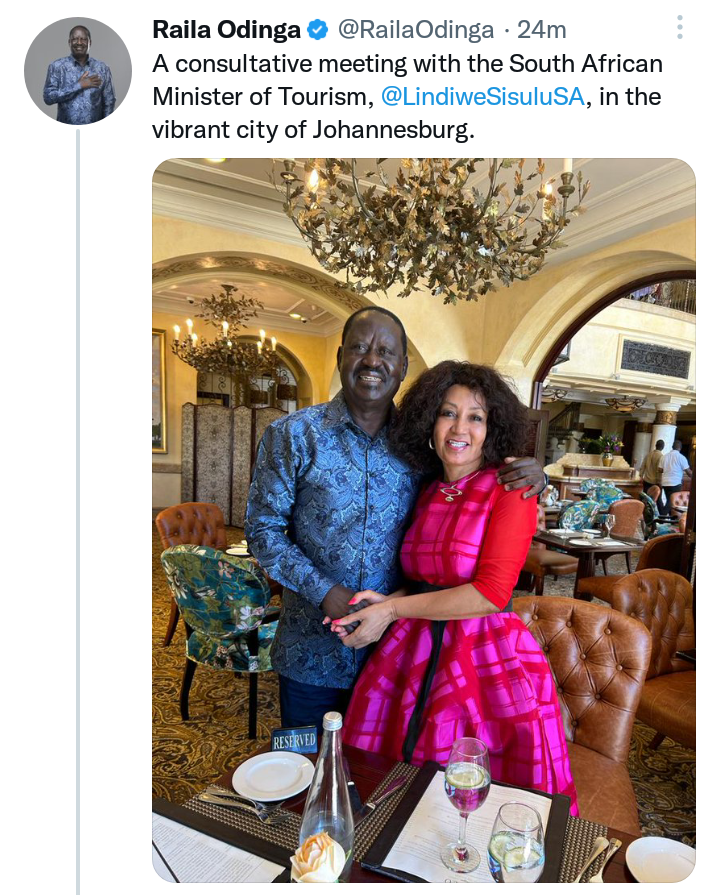The width and height of the screenshot is (720, 895).
Task: Click the vertical thread line below the avatar
Action: (x=78, y=512)
